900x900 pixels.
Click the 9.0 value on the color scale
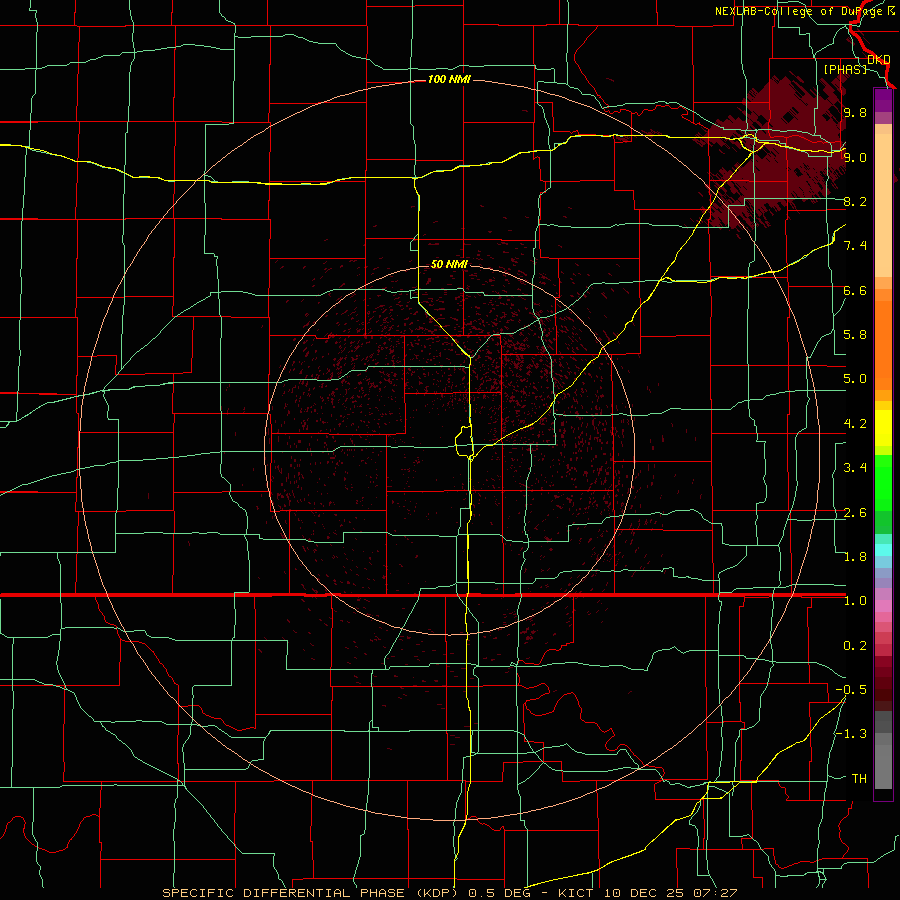coord(855,157)
